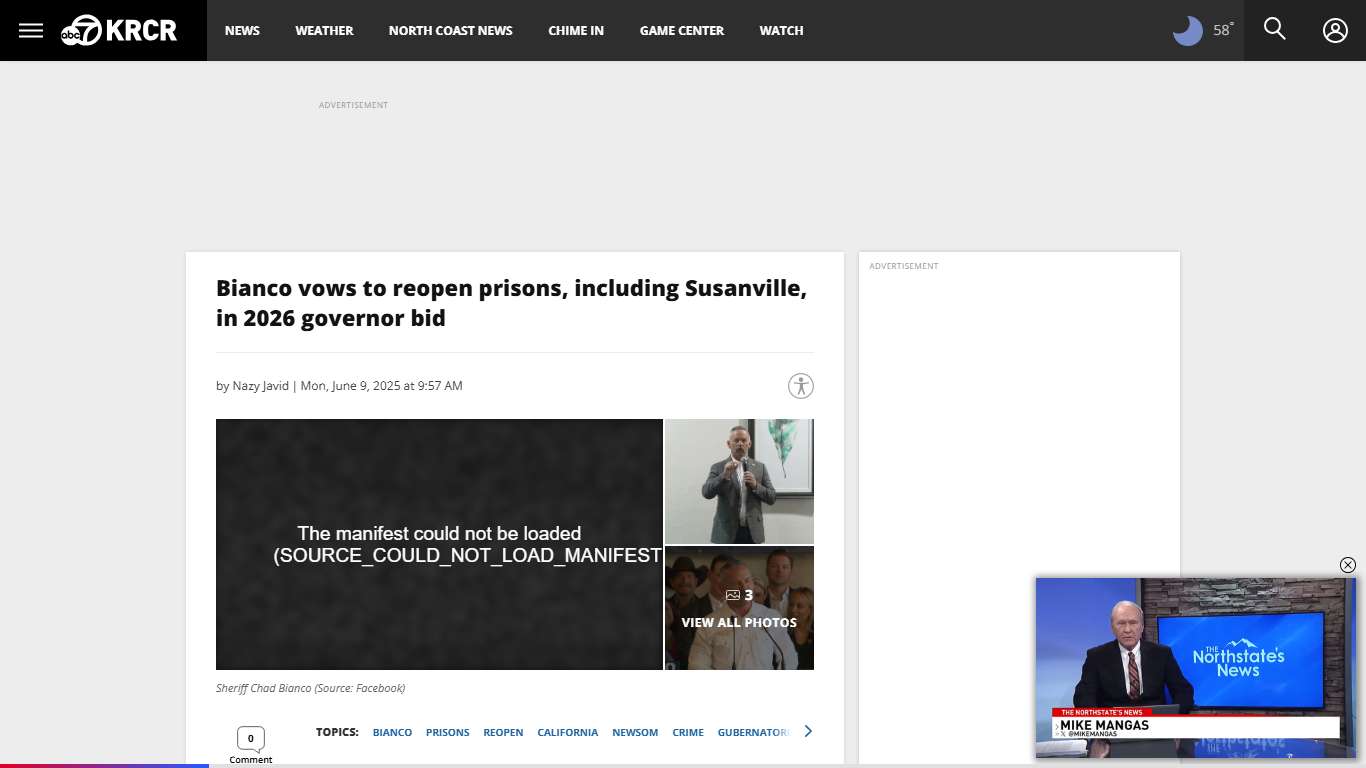Open Game Center nav item
The height and width of the screenshot is (768, 1366).
click(x=681, y=31)
